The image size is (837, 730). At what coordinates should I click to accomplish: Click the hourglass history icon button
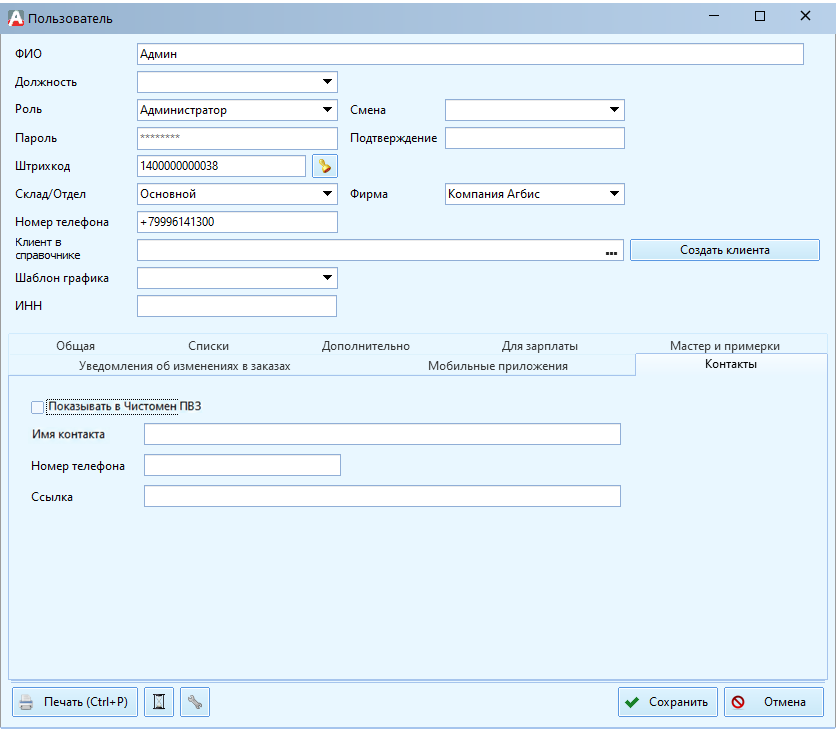pos(159,702)
